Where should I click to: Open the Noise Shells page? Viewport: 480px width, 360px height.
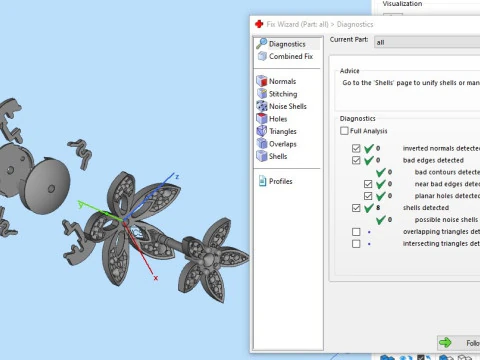(288, 106)
